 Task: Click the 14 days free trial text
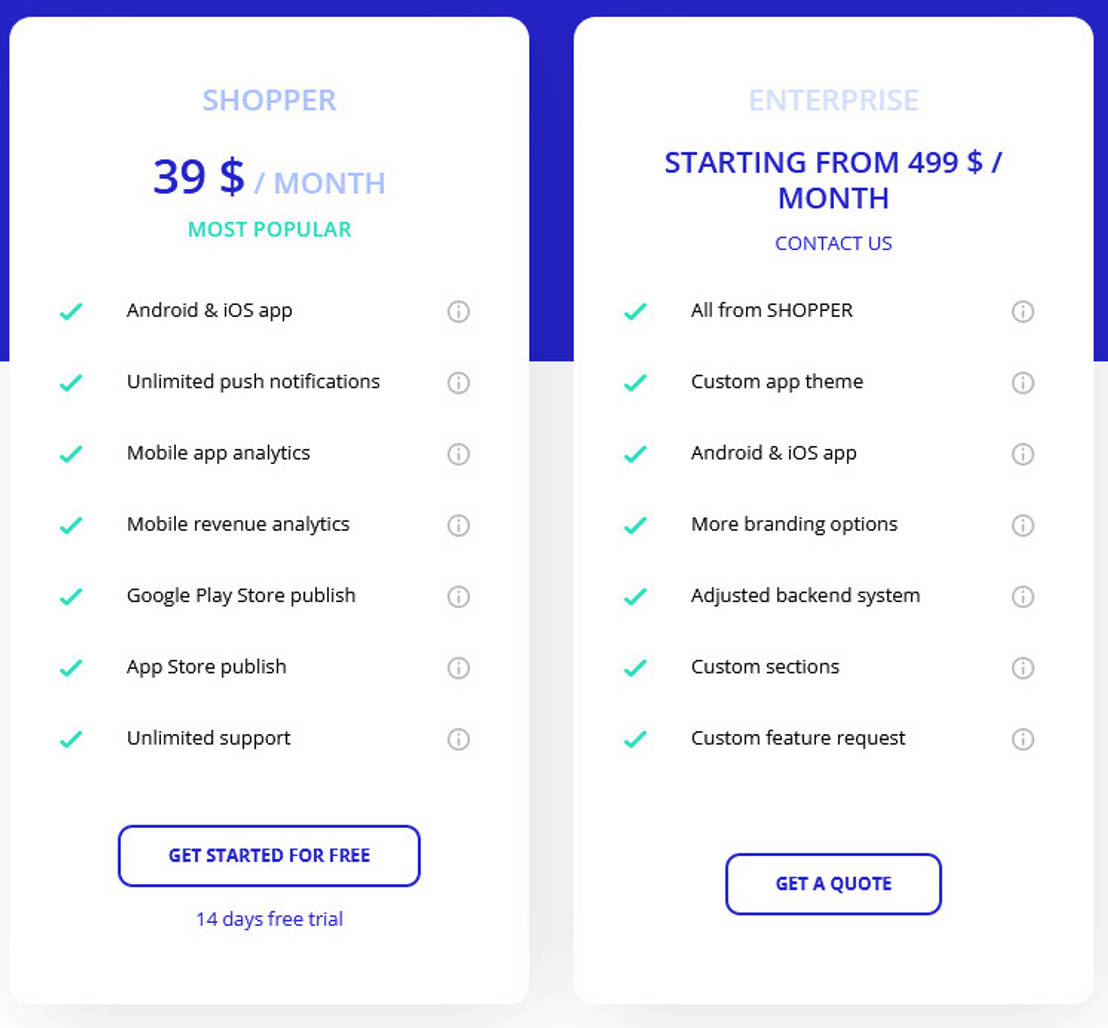pyautogui.click(x=269, y=919)
